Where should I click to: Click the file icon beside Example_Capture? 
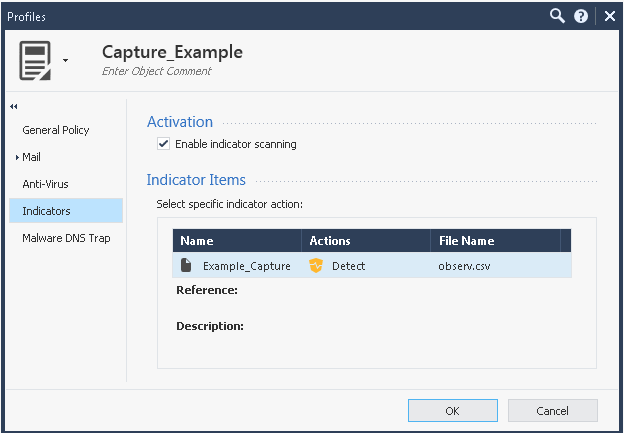[186, 266]
